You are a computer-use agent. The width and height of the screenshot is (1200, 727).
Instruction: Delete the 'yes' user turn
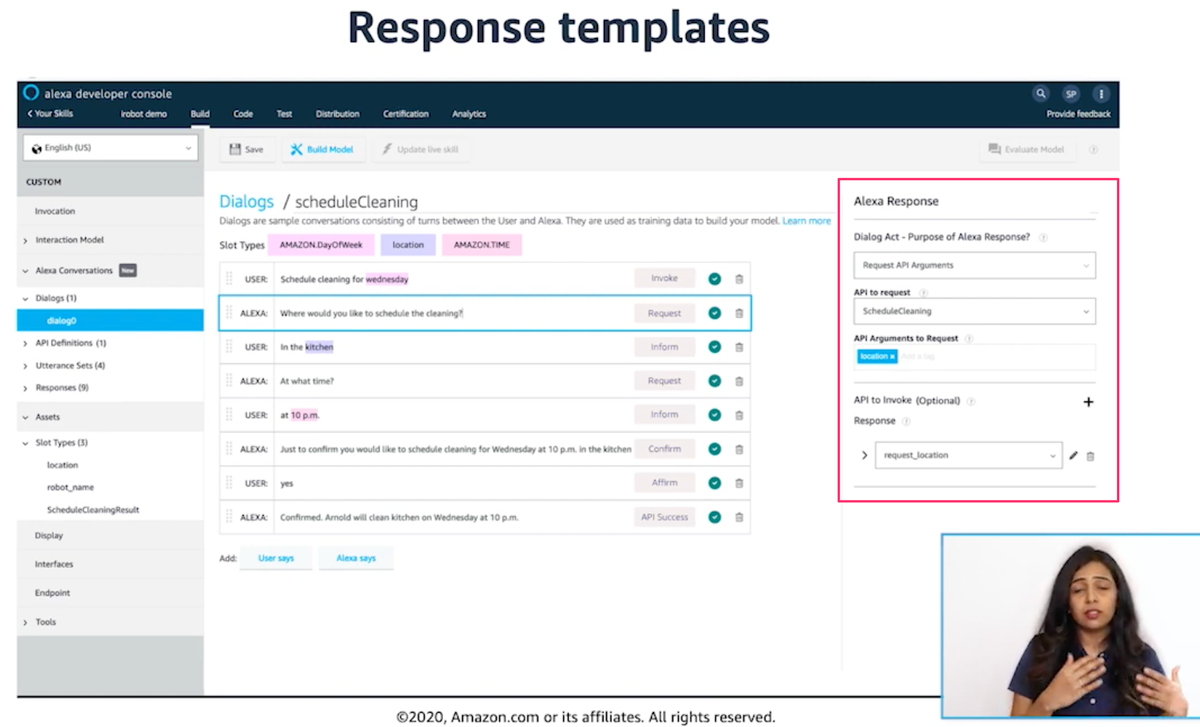tap(739, 483)
